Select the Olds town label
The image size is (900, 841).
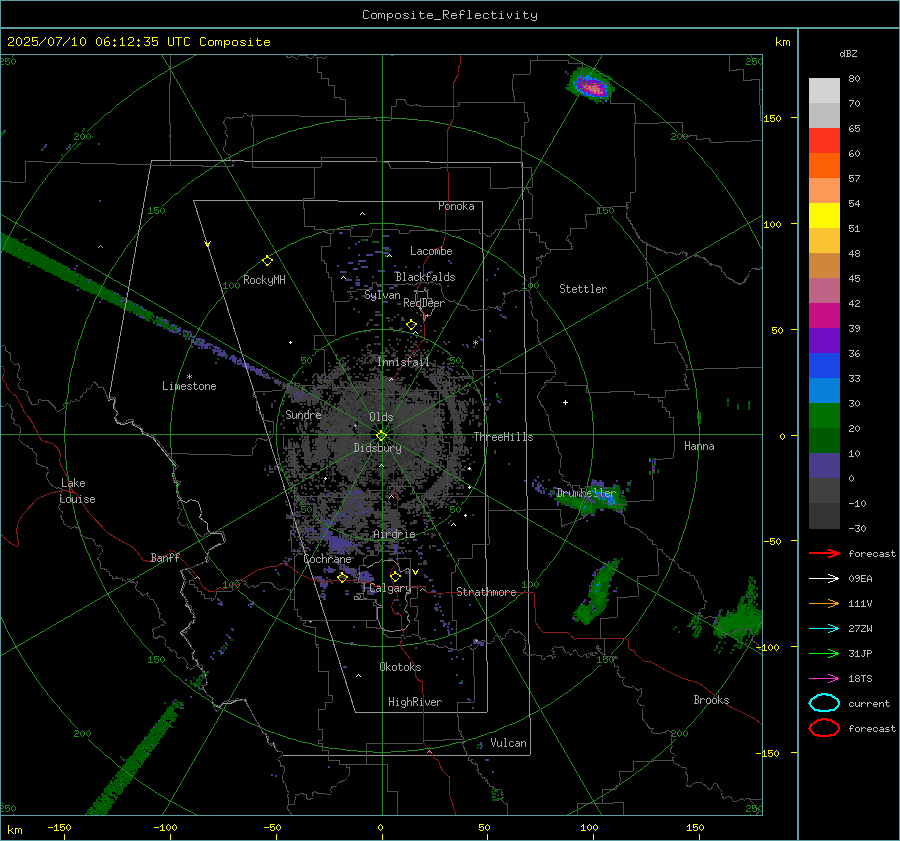(x=381, y=417)
